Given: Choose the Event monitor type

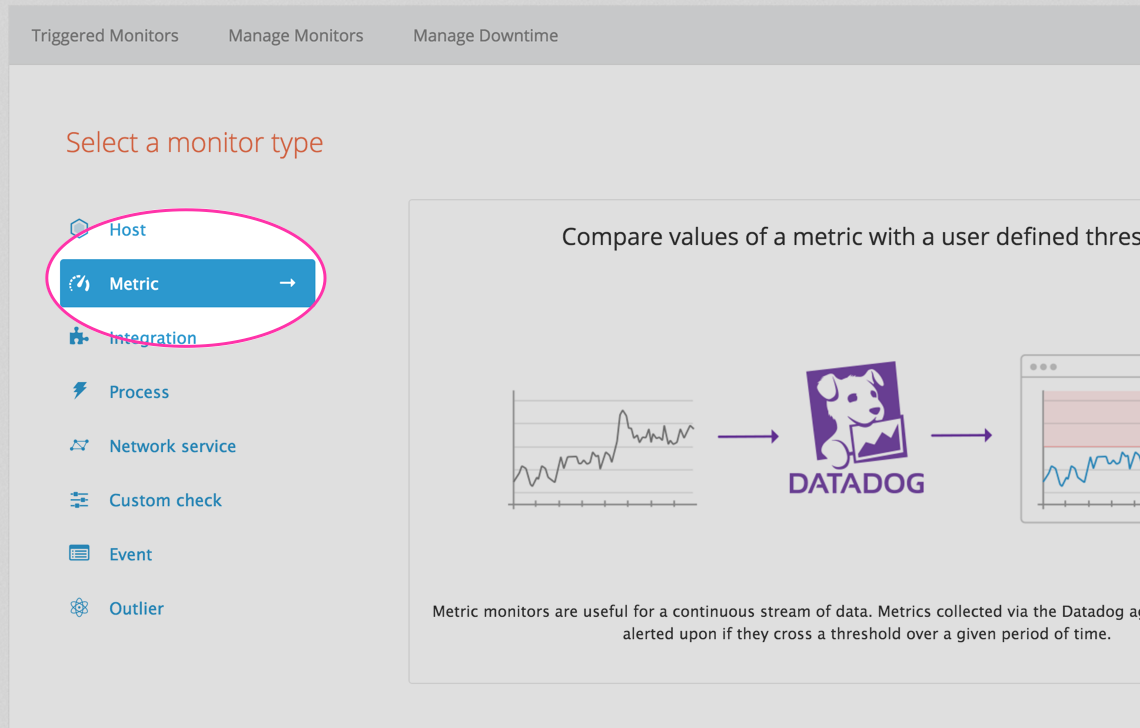Looking at the screenshot, I should point(130,553).
